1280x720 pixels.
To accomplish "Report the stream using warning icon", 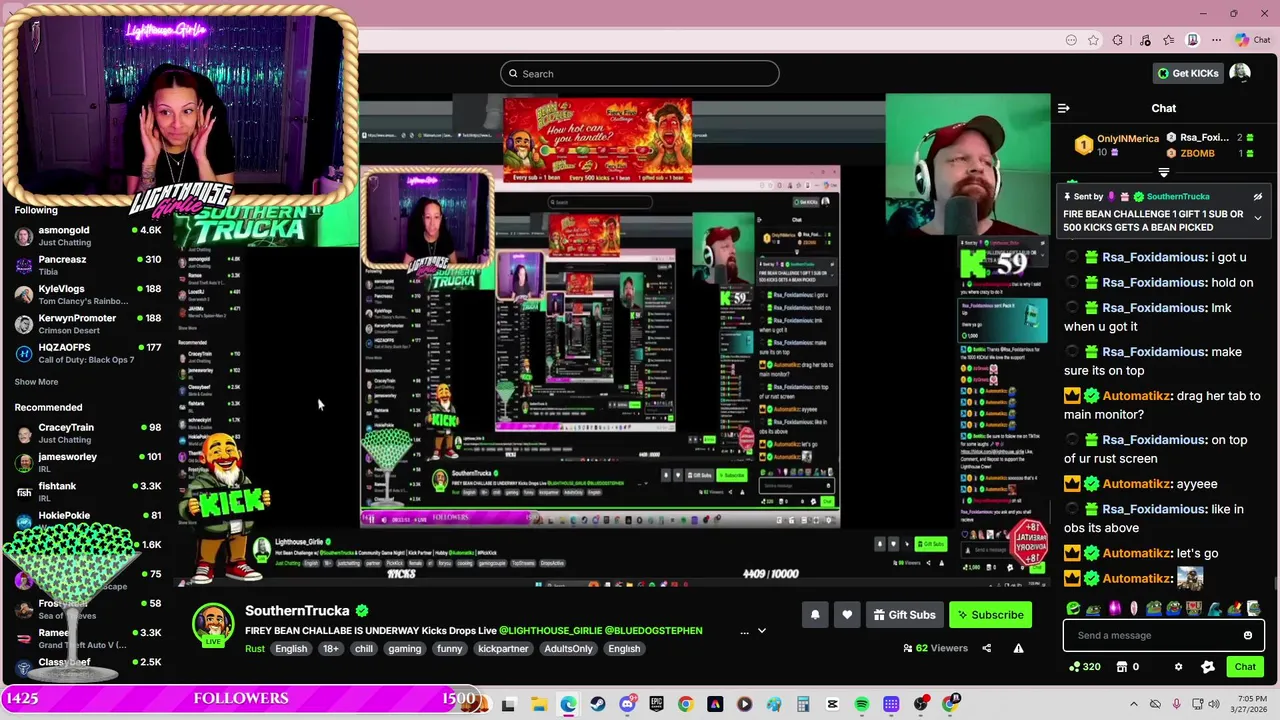I will click(1018, 648).
